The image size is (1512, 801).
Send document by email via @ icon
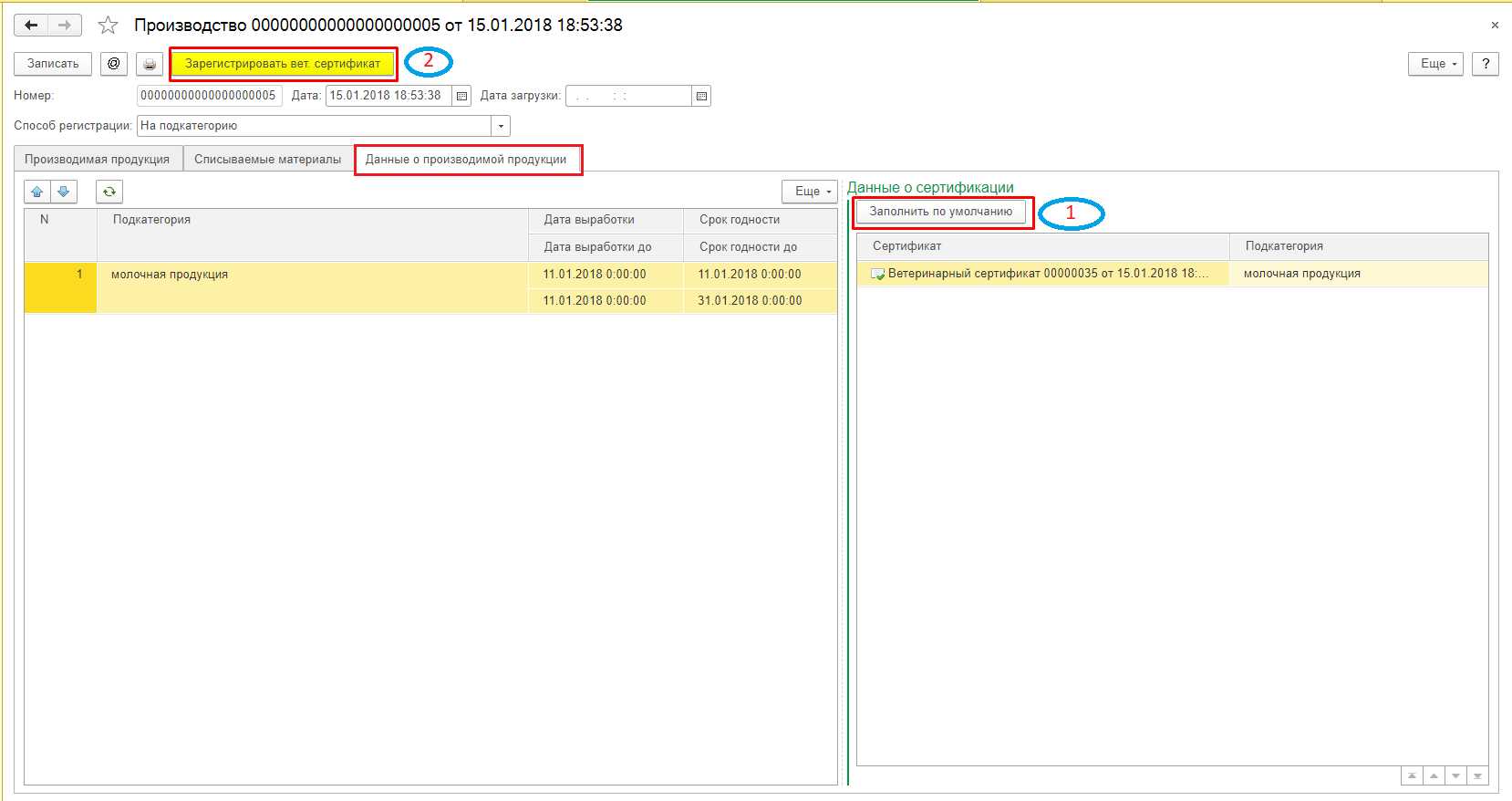tap(114, 64)
